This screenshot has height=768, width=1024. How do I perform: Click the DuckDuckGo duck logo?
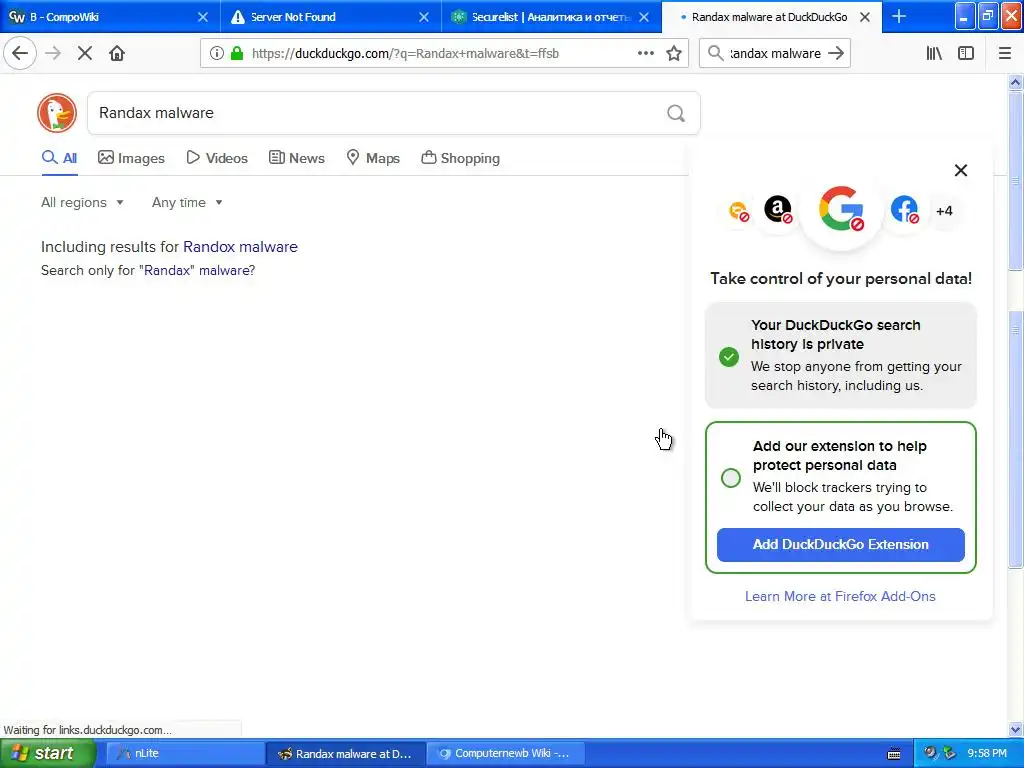57,113
